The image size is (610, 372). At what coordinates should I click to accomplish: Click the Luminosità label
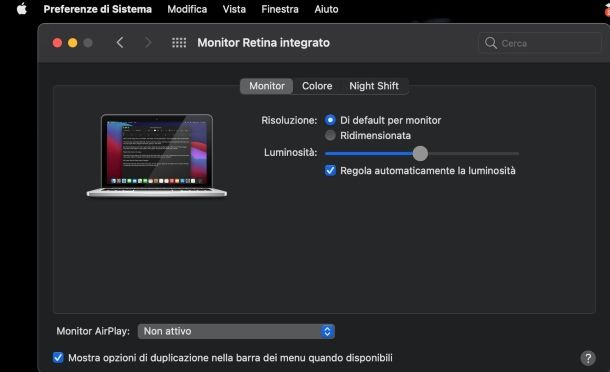pyautogui.click(x=291, y=152)
